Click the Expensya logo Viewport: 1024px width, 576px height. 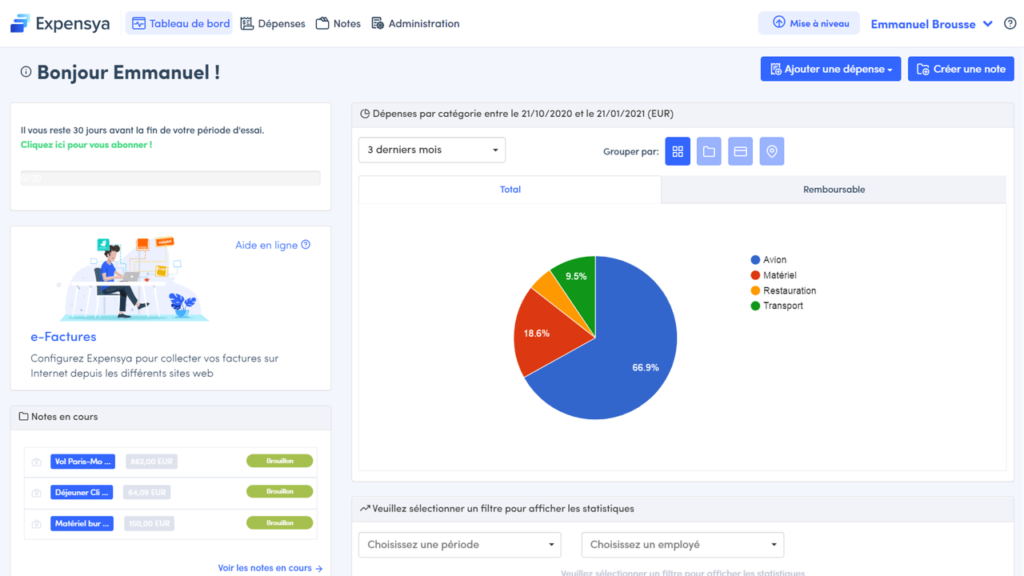[x=60, y=24]
